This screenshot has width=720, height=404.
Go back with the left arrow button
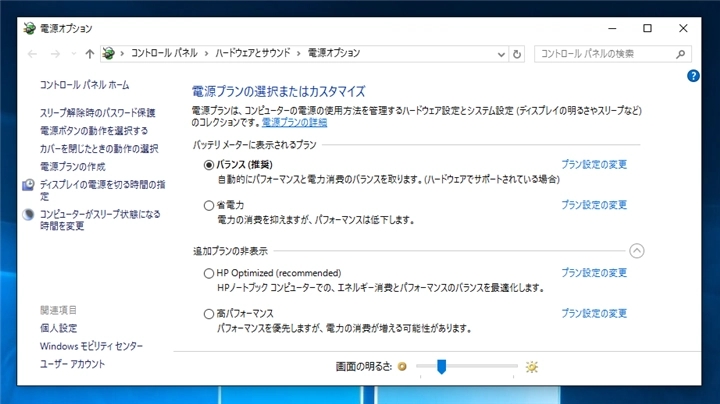32,54
